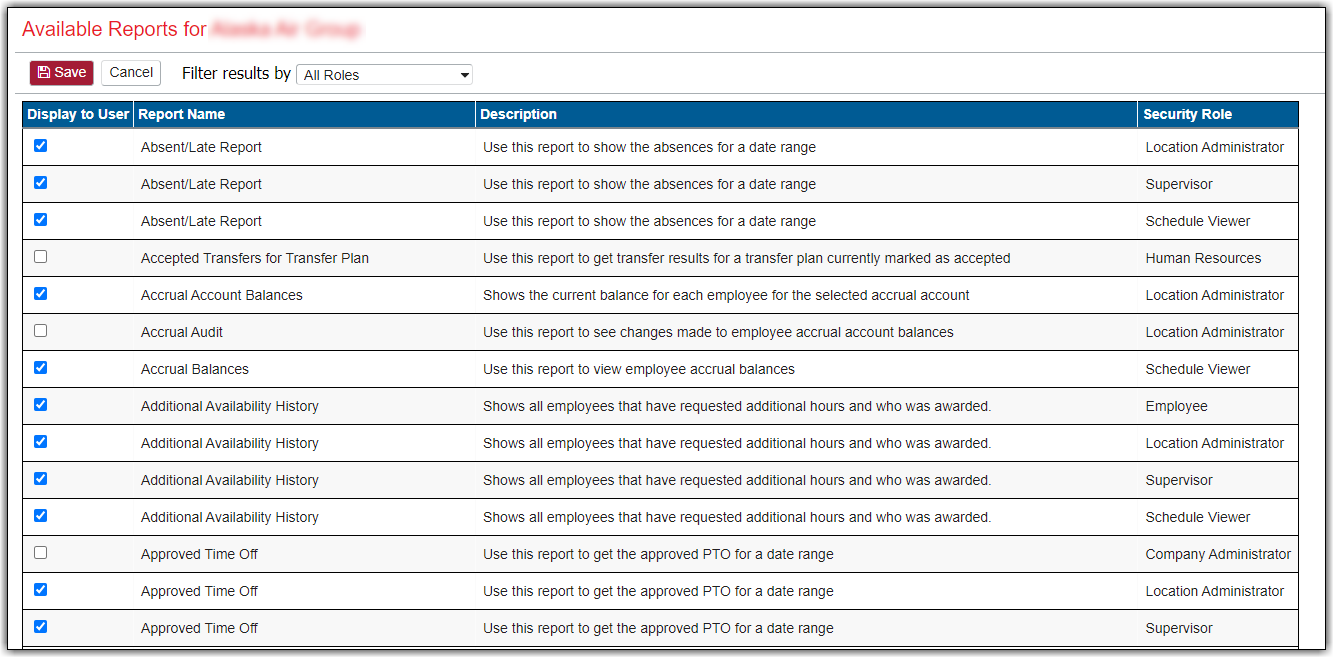Uncheck the Accrual Account Balances checkbox
1334x658 pixels.
[x=40, y=294]
